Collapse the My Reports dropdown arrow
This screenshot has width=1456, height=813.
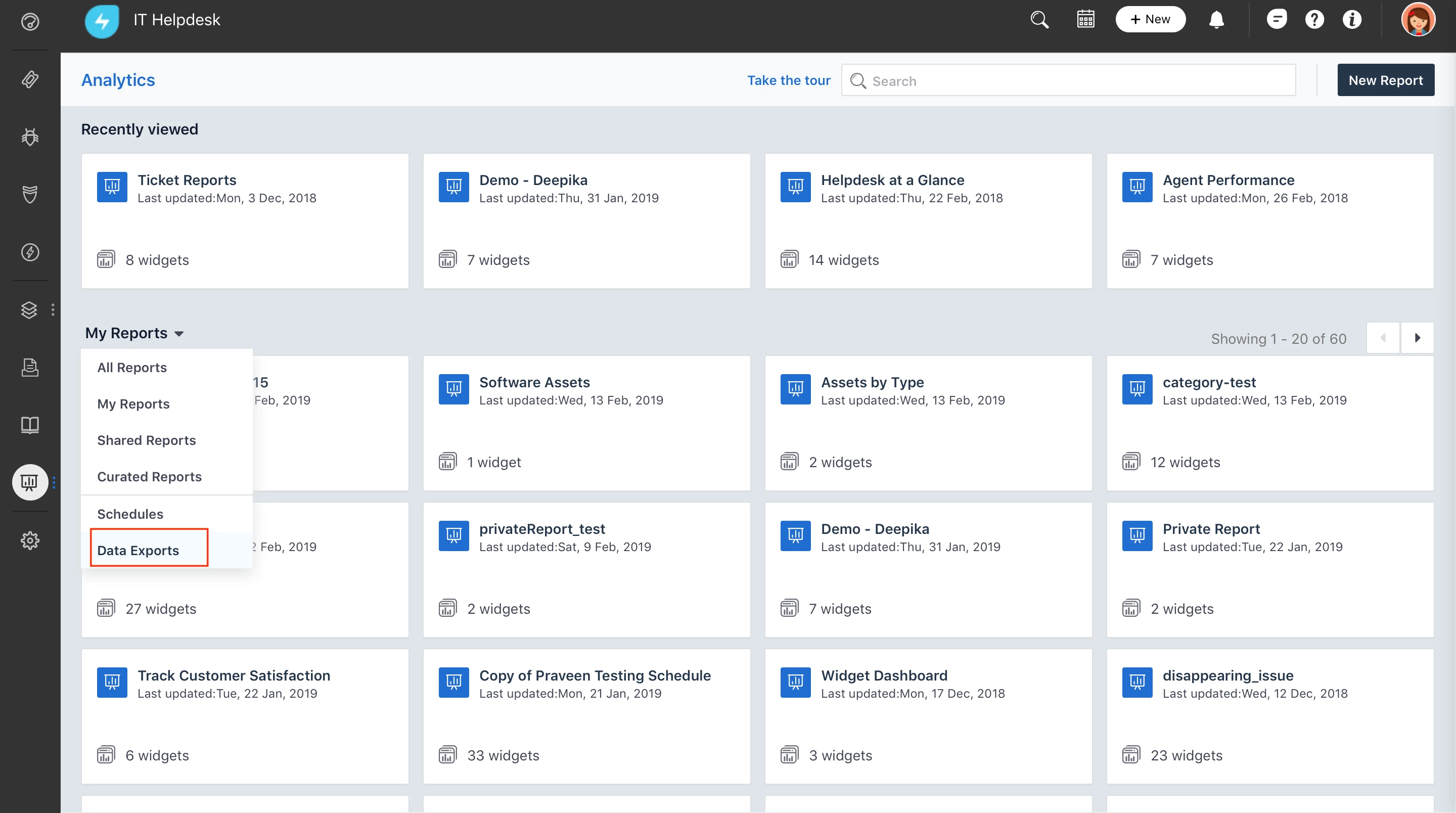point(179,334)
